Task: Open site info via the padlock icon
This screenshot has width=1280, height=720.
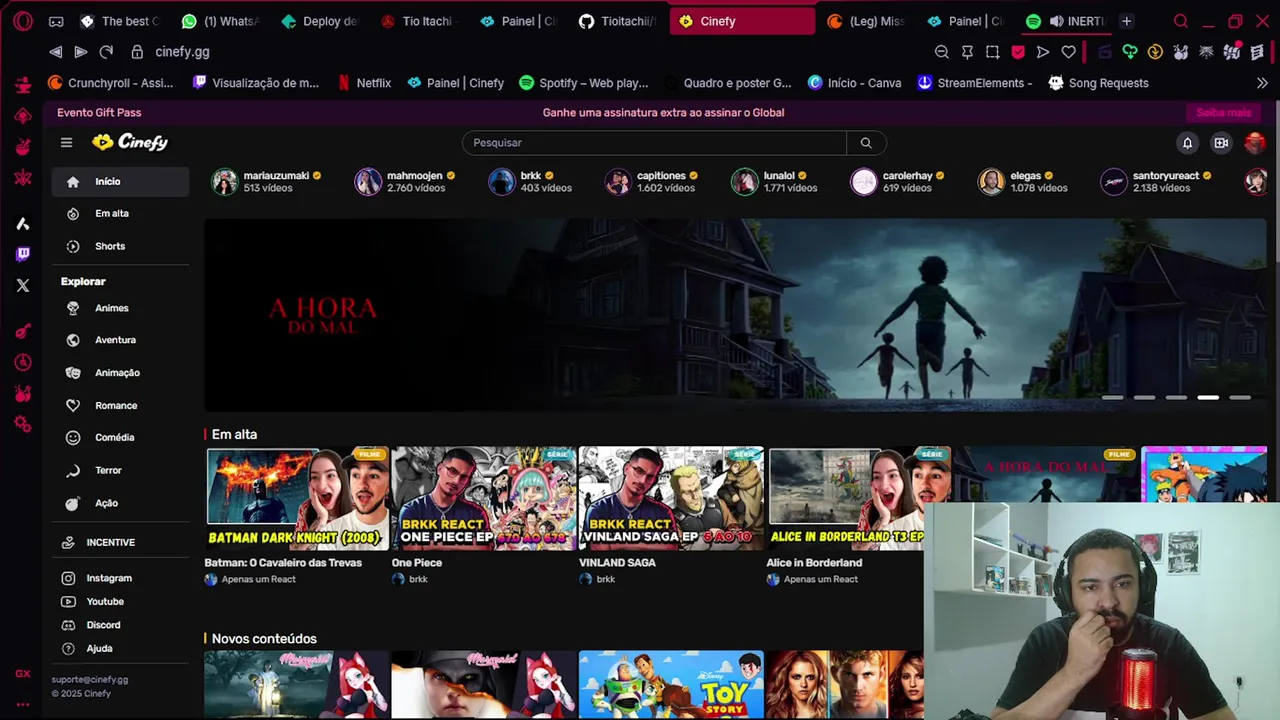Action: pos(137,52)
